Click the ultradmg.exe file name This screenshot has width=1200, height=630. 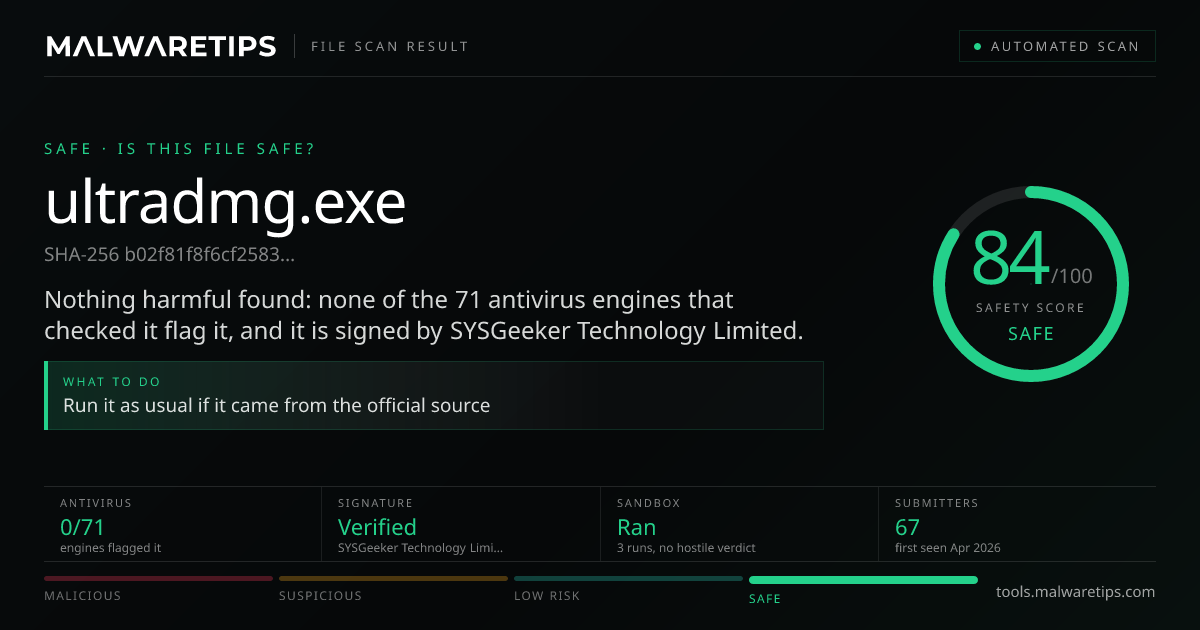pos(225,203)
